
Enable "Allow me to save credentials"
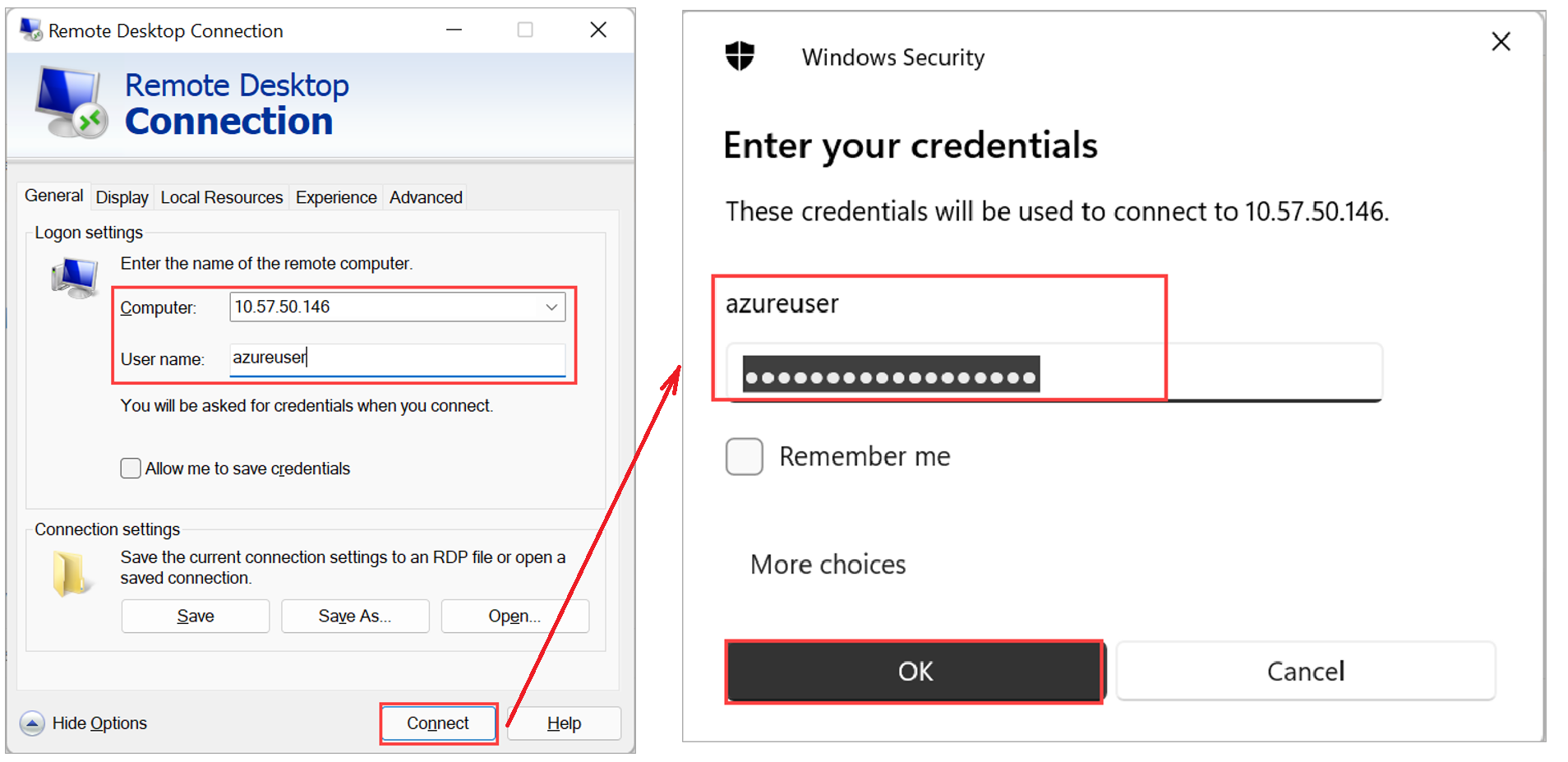pyautogui.click(x=131, y=468)
